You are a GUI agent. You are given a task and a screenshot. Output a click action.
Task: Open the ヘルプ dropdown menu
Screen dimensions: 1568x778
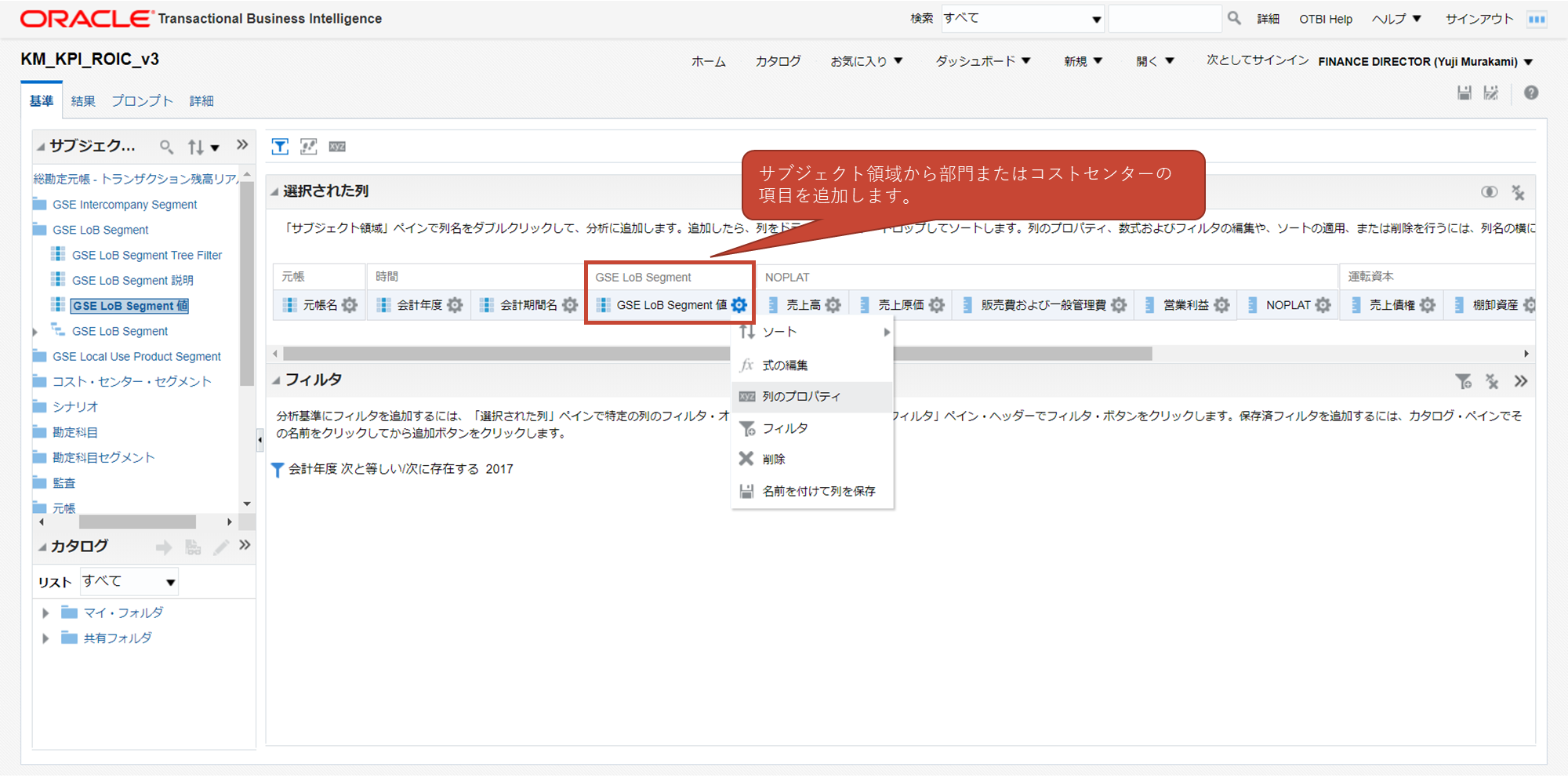[x=1396, y=19]
